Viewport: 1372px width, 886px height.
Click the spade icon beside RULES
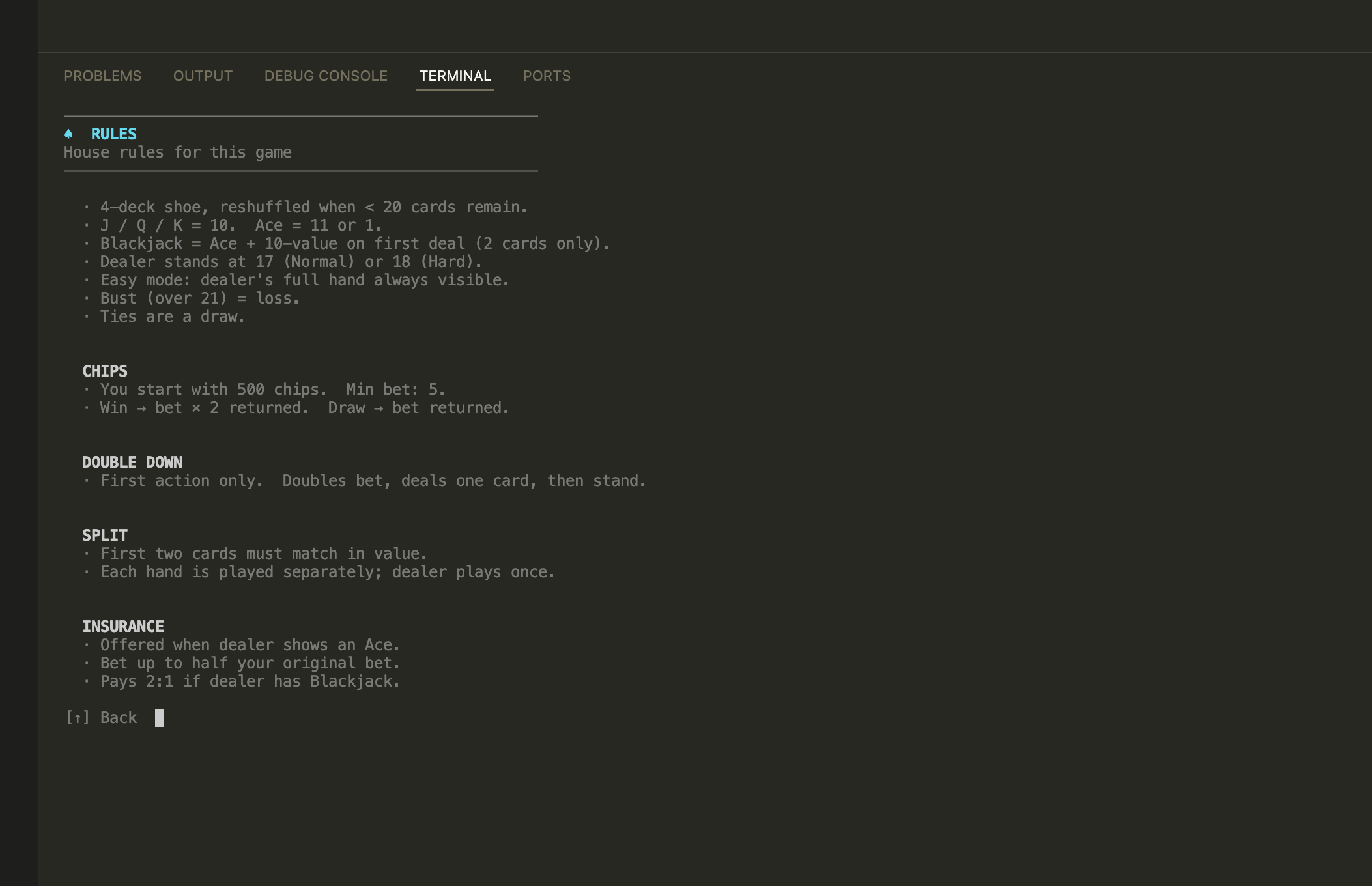pyautogui.click(x=69, y=134)
